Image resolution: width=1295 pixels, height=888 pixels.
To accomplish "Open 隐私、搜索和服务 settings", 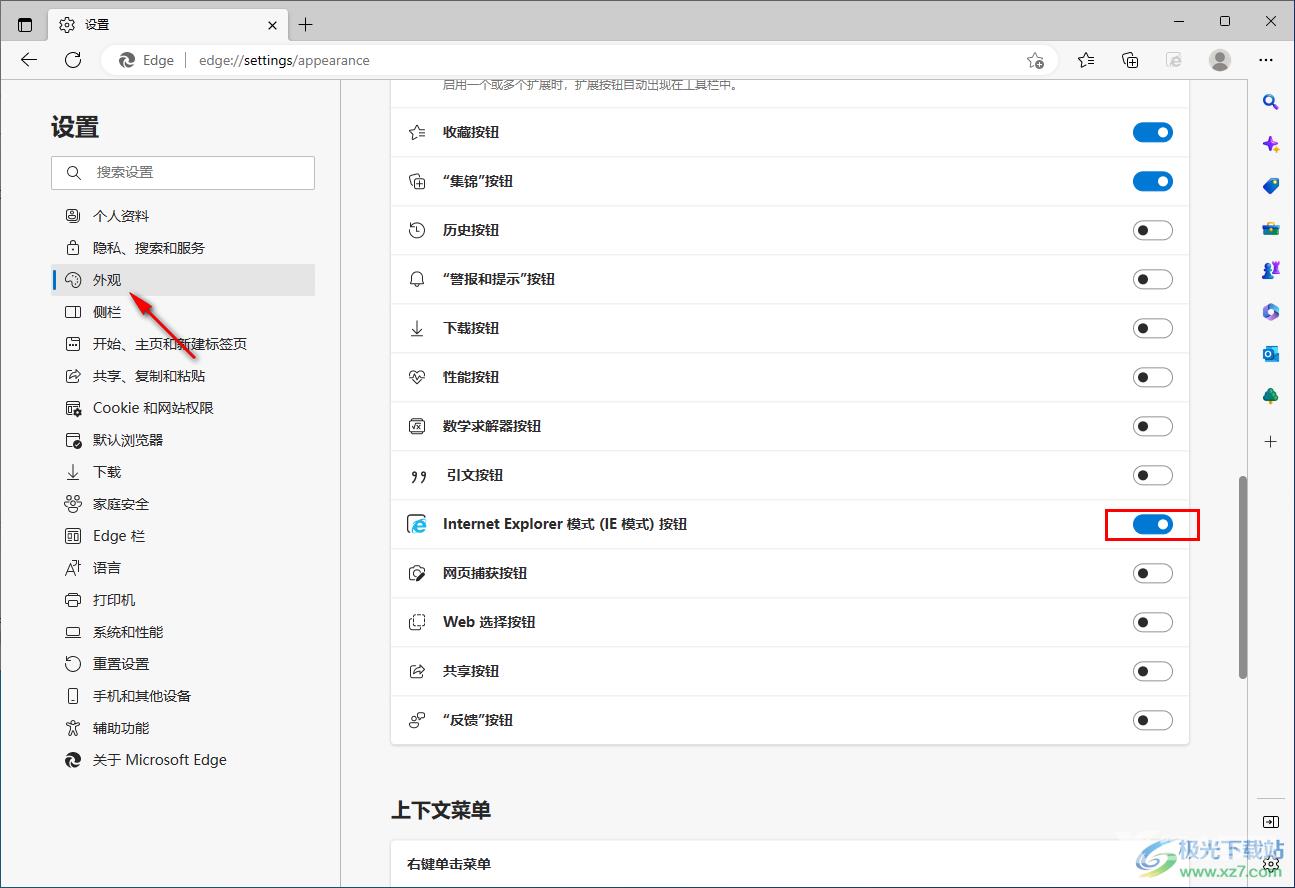I will point(183,248).
